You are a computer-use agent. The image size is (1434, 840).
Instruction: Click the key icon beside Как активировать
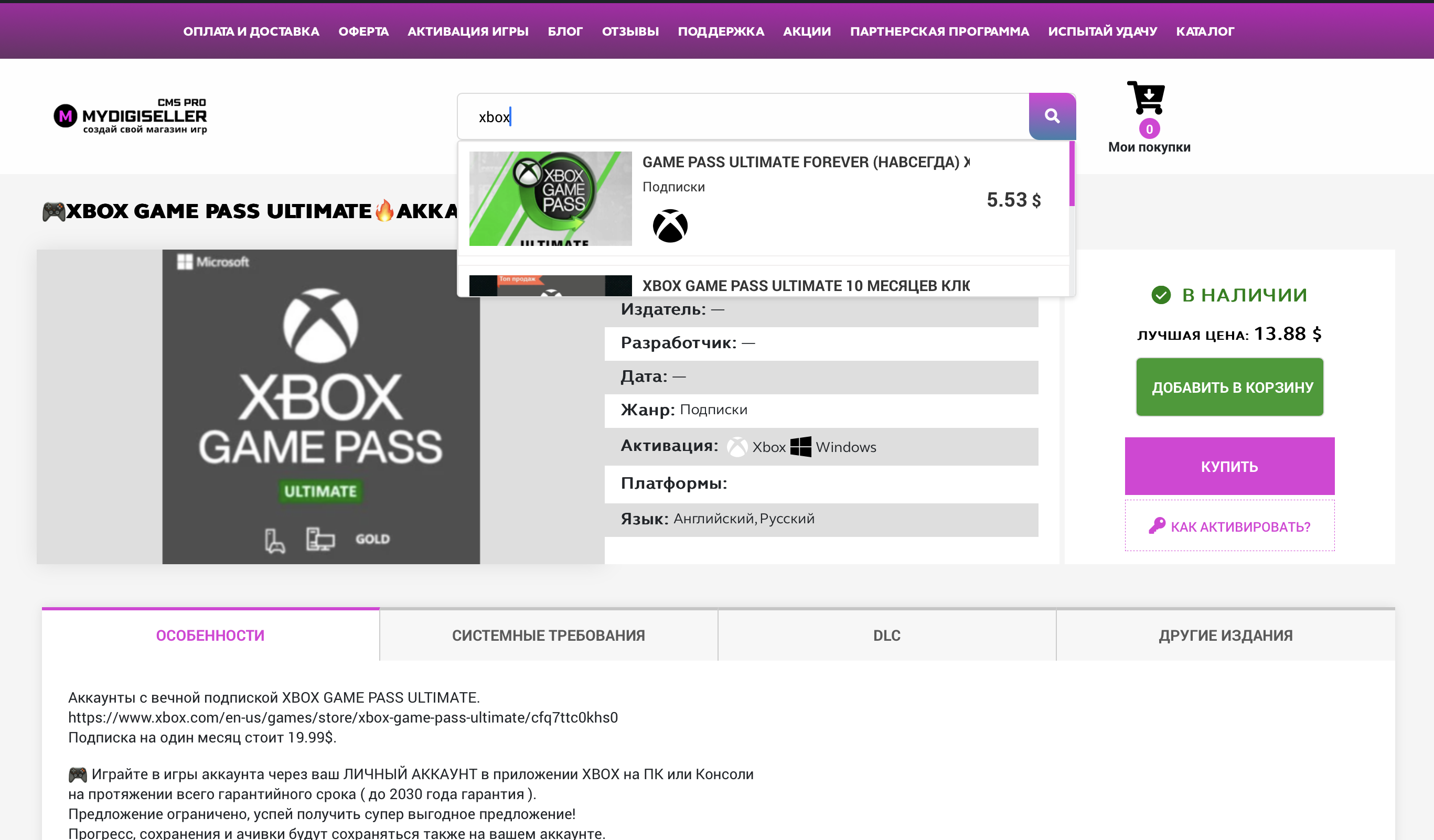coord(1157,525)
